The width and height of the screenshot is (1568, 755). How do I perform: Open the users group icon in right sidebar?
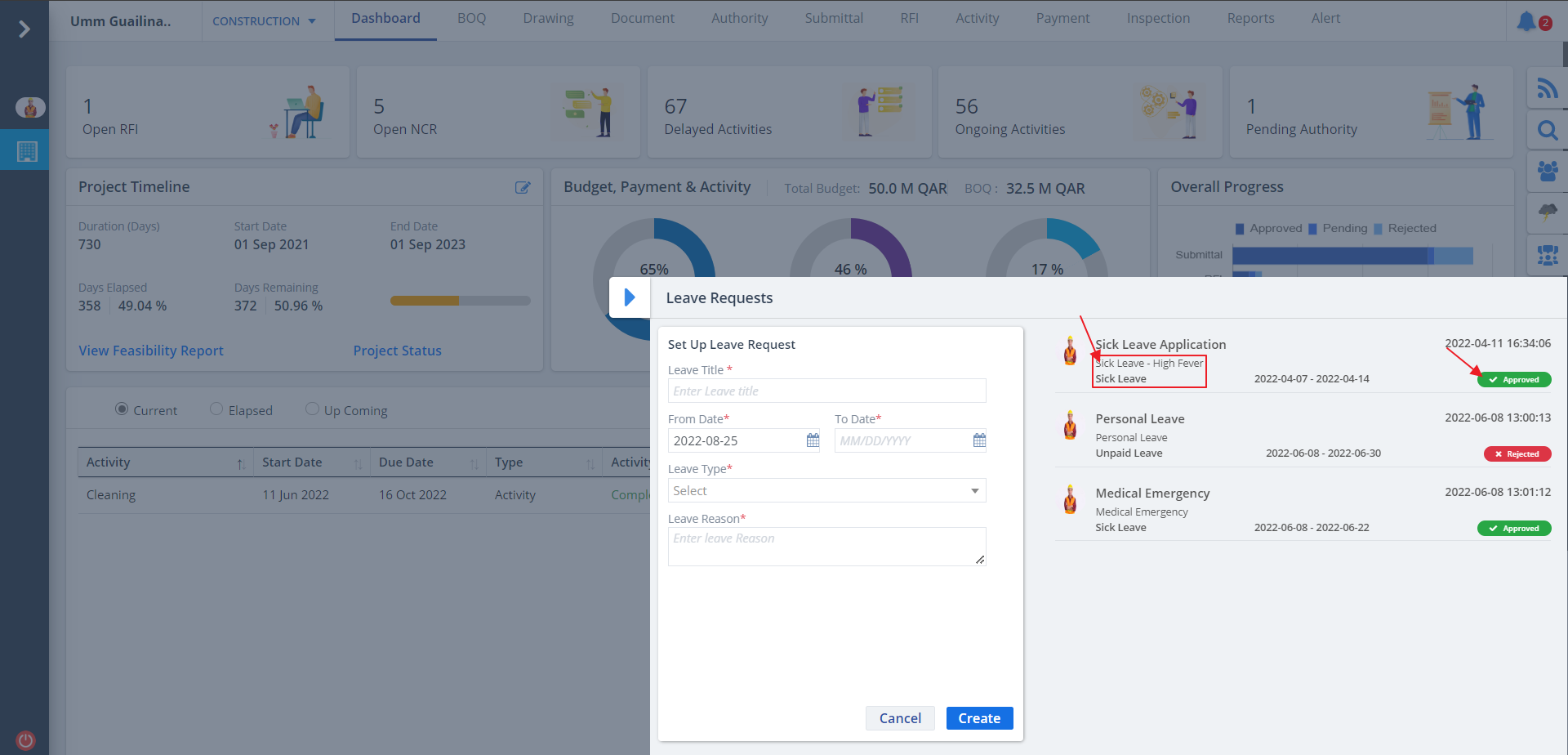click(x=1547, y=171)
